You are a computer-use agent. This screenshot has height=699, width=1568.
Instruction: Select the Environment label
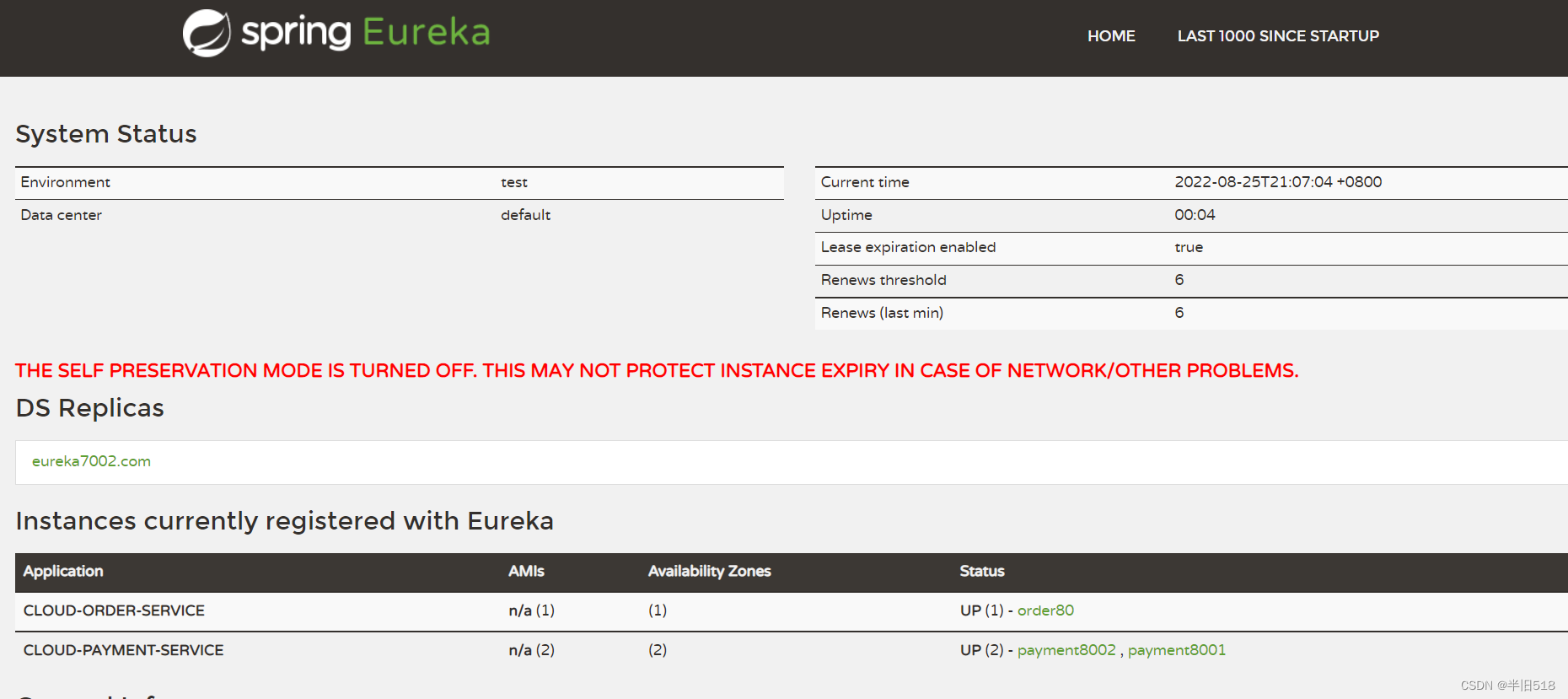[x=66, y=182]
